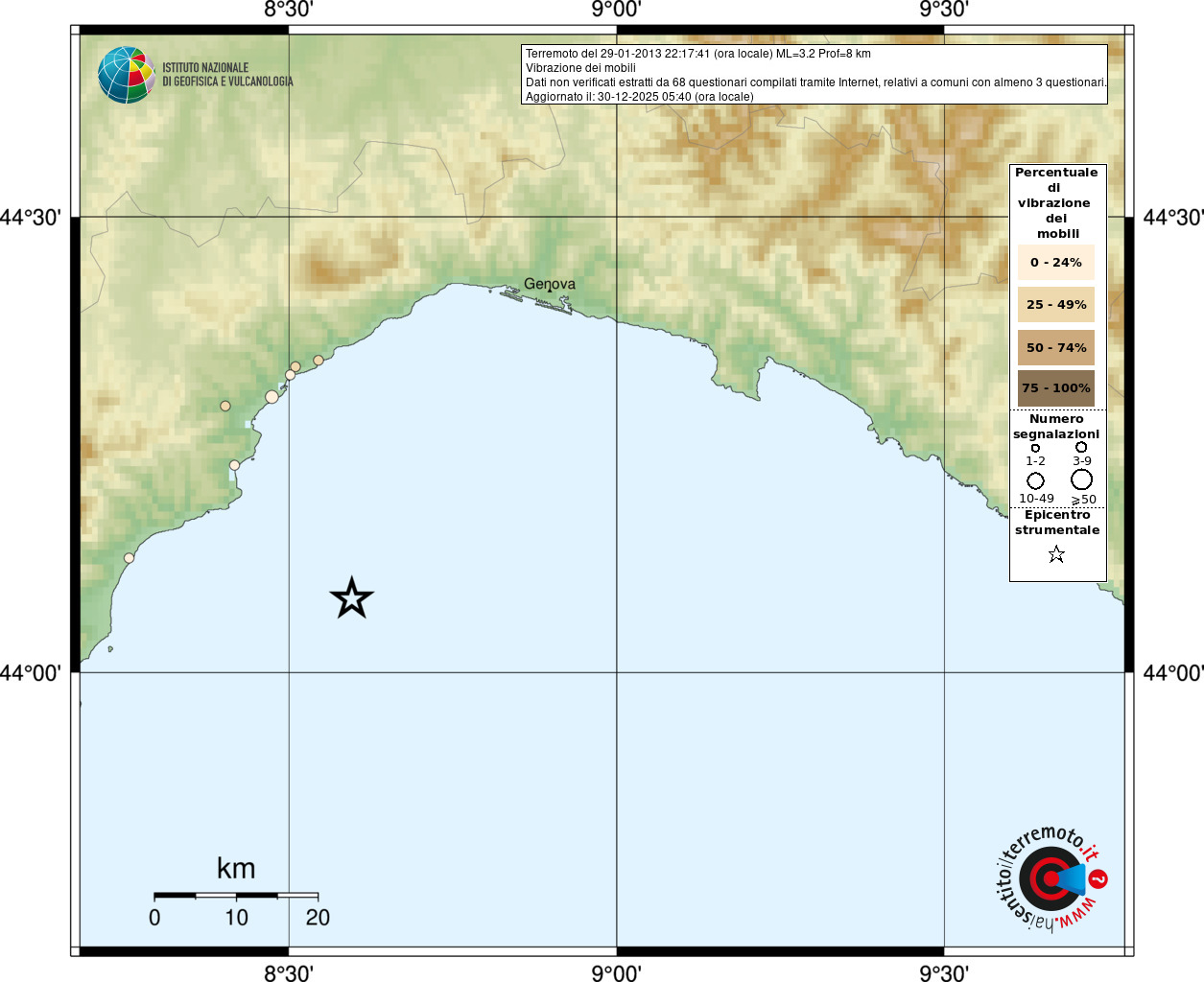Click the haisentitoilterremoto.it target logo
The image size is (1204, 982).
1050,878
